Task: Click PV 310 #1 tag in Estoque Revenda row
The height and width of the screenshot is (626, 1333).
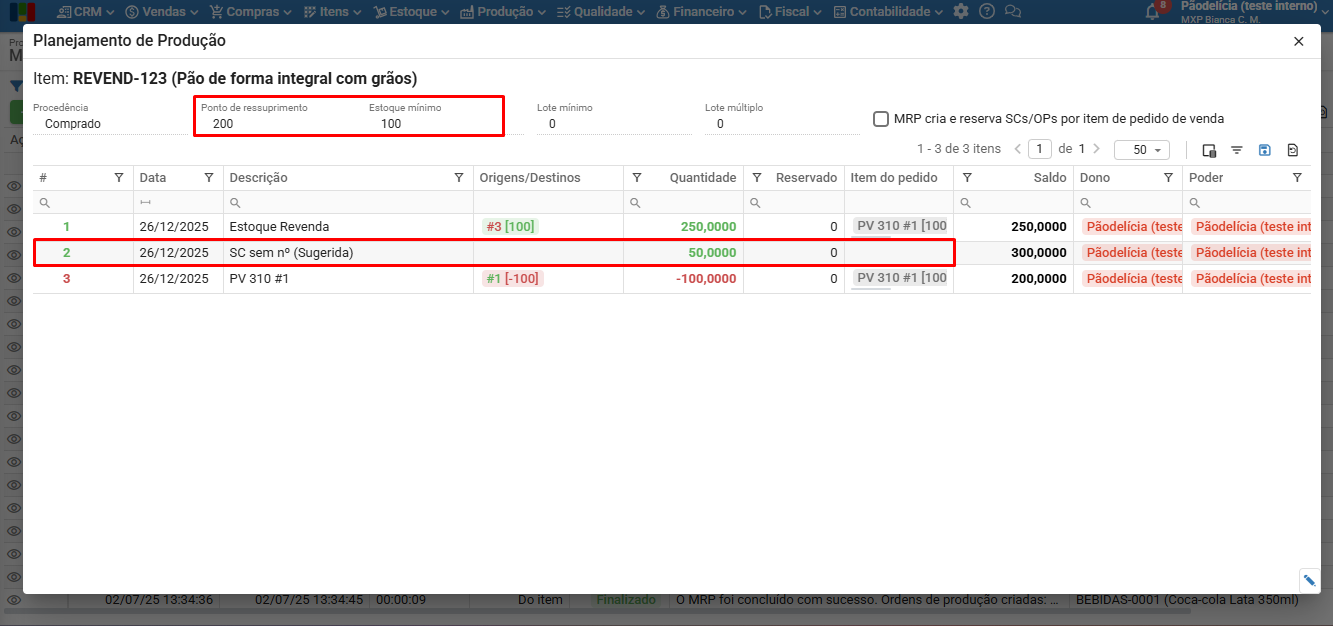Action: (900, 226)
